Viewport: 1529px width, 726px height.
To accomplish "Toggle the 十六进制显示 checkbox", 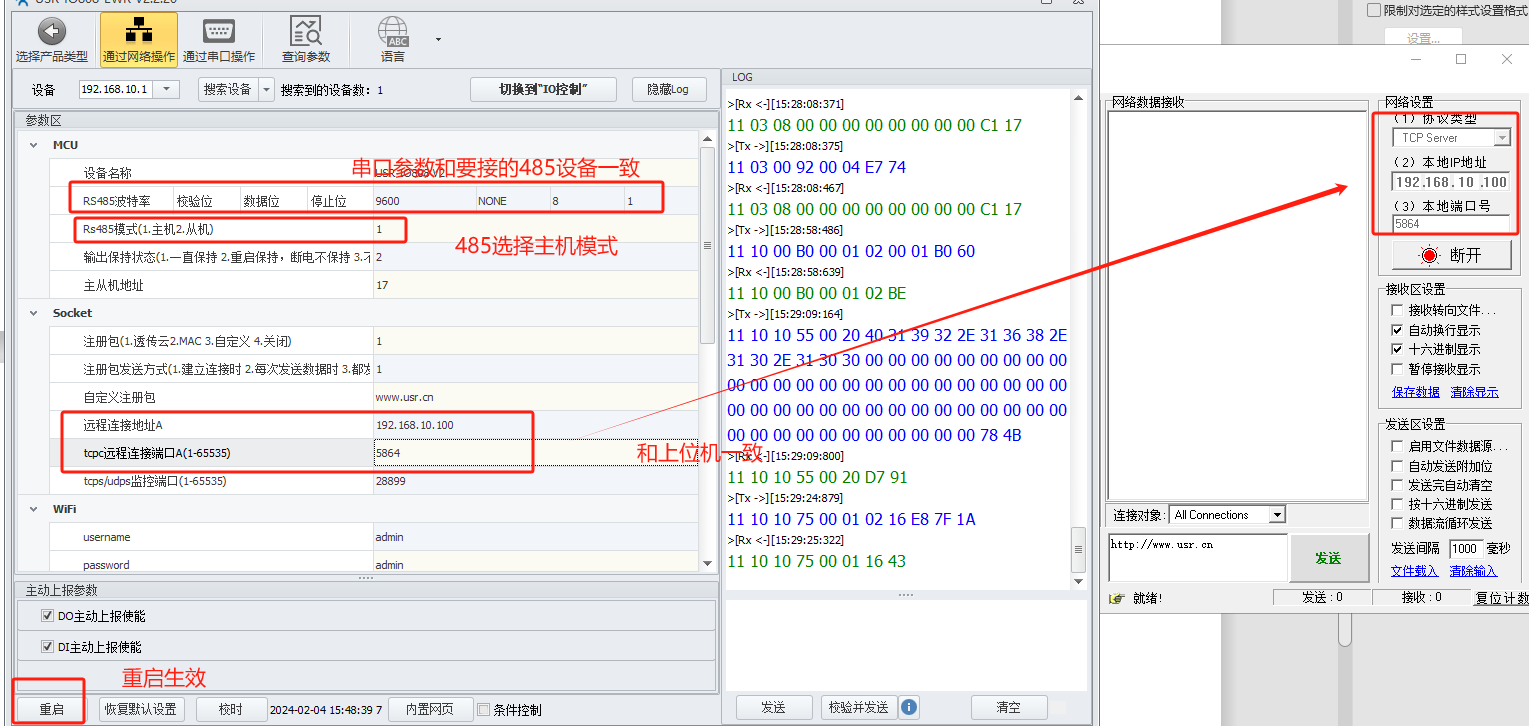I will click(1398, 349).
